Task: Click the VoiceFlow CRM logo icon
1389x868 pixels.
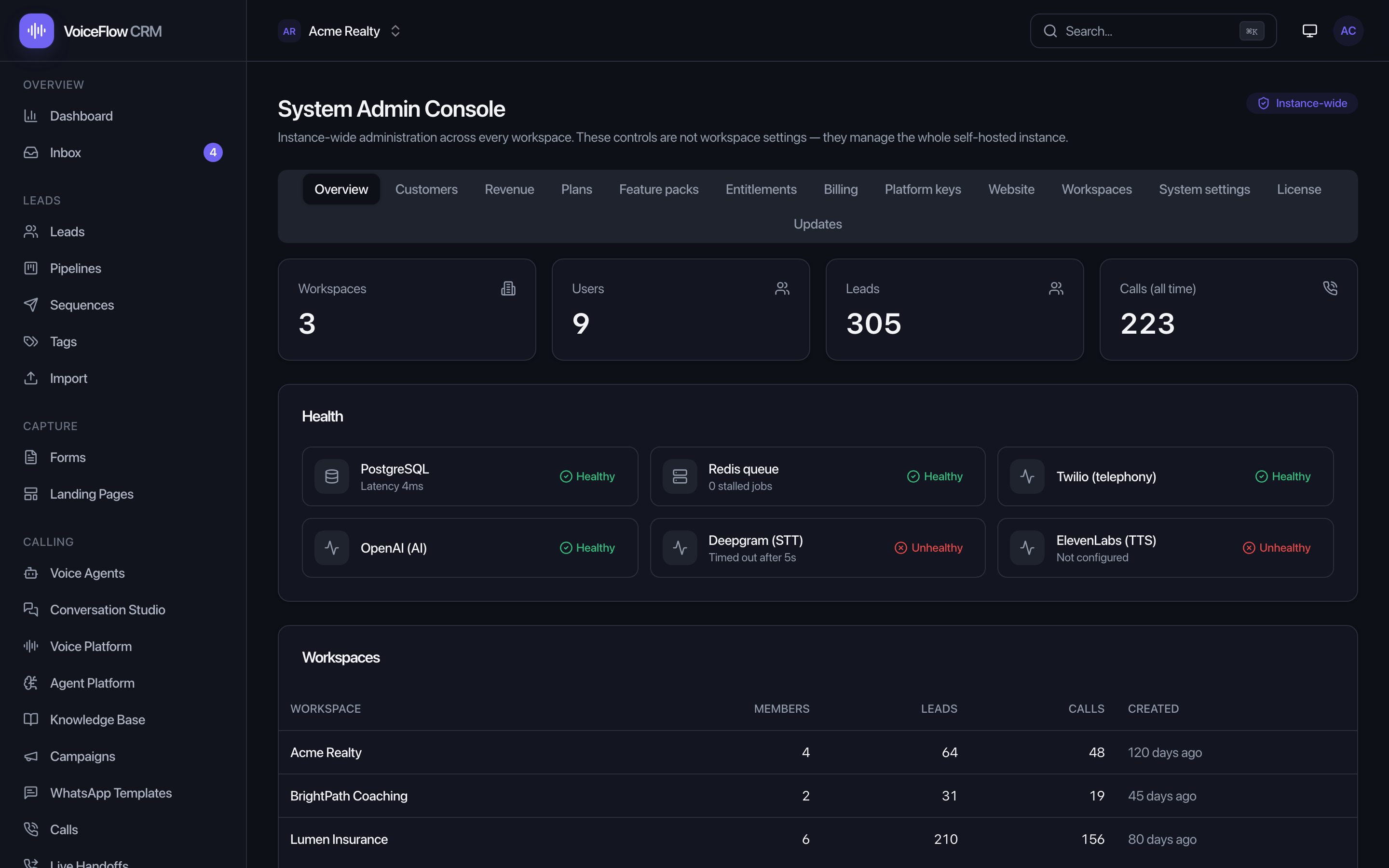Action: pos(36,31)
